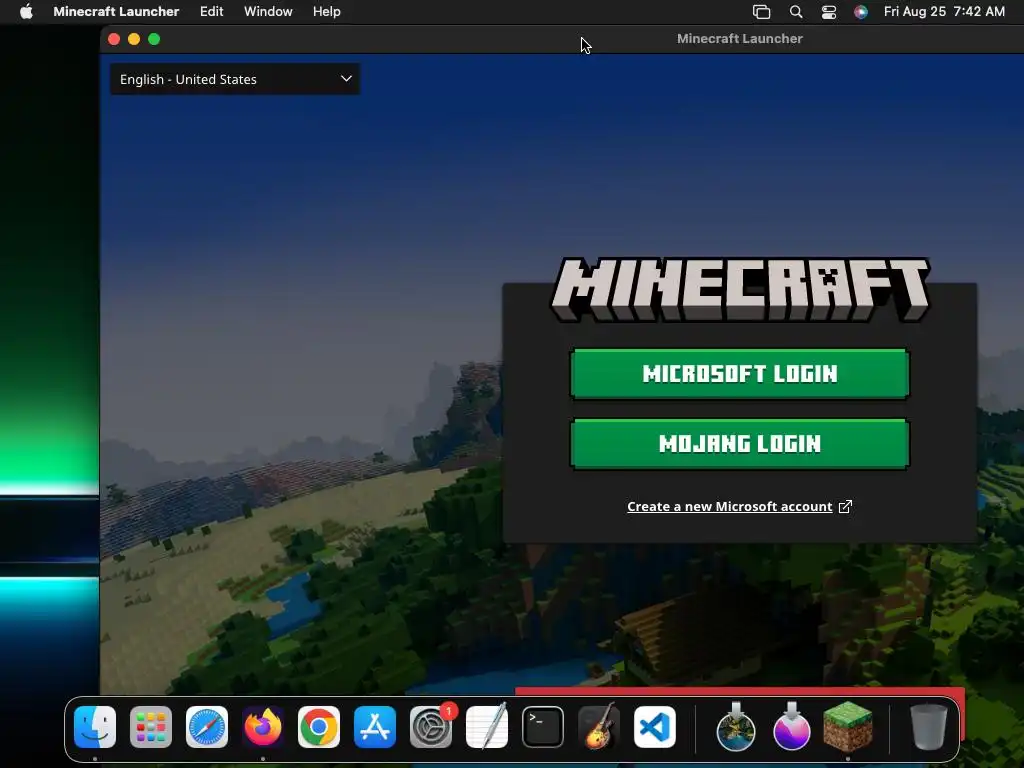
Task: Open the Help menu
Action: (x=327, y=11)
